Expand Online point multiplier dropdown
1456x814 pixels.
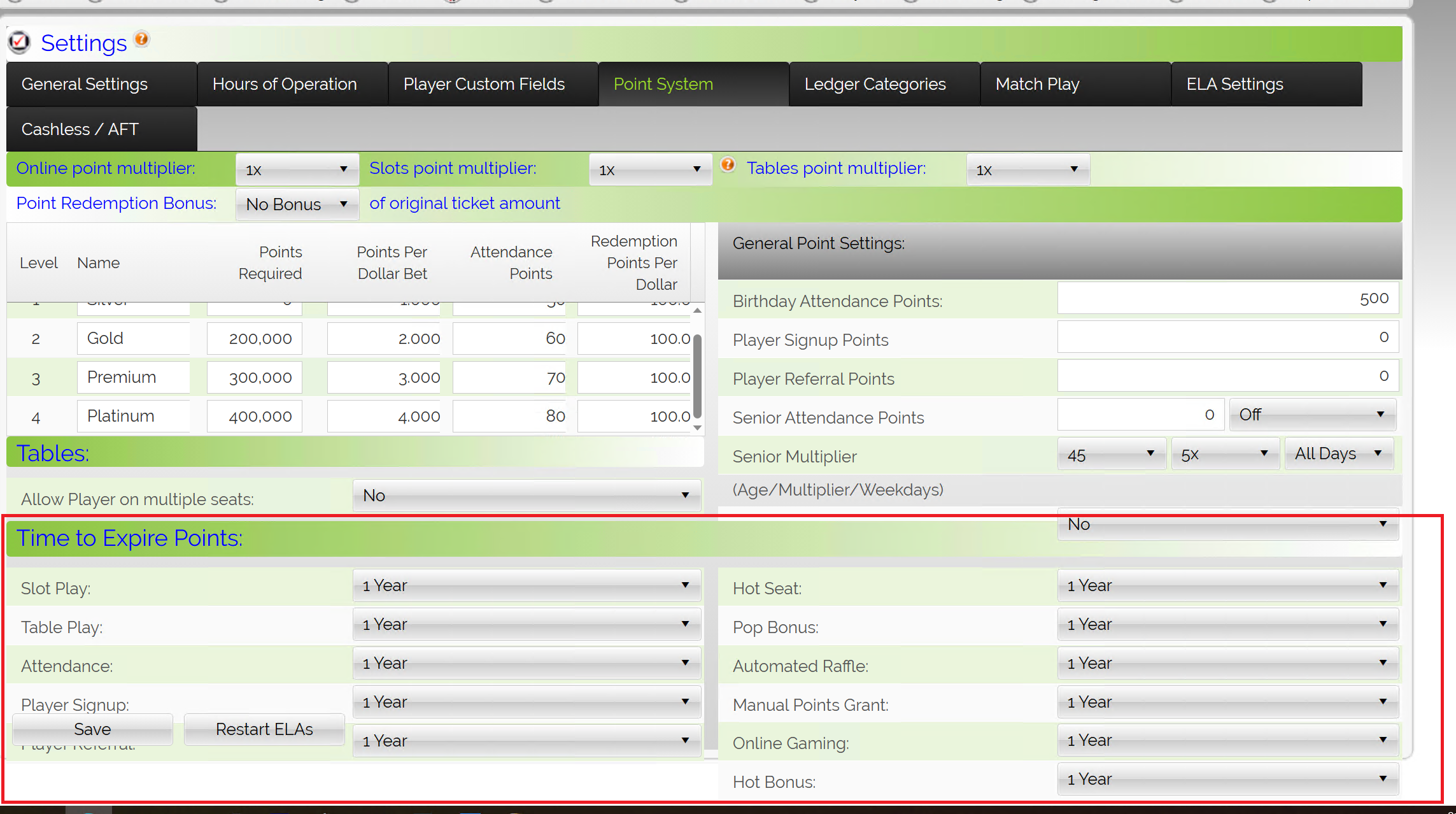[297, 169]
